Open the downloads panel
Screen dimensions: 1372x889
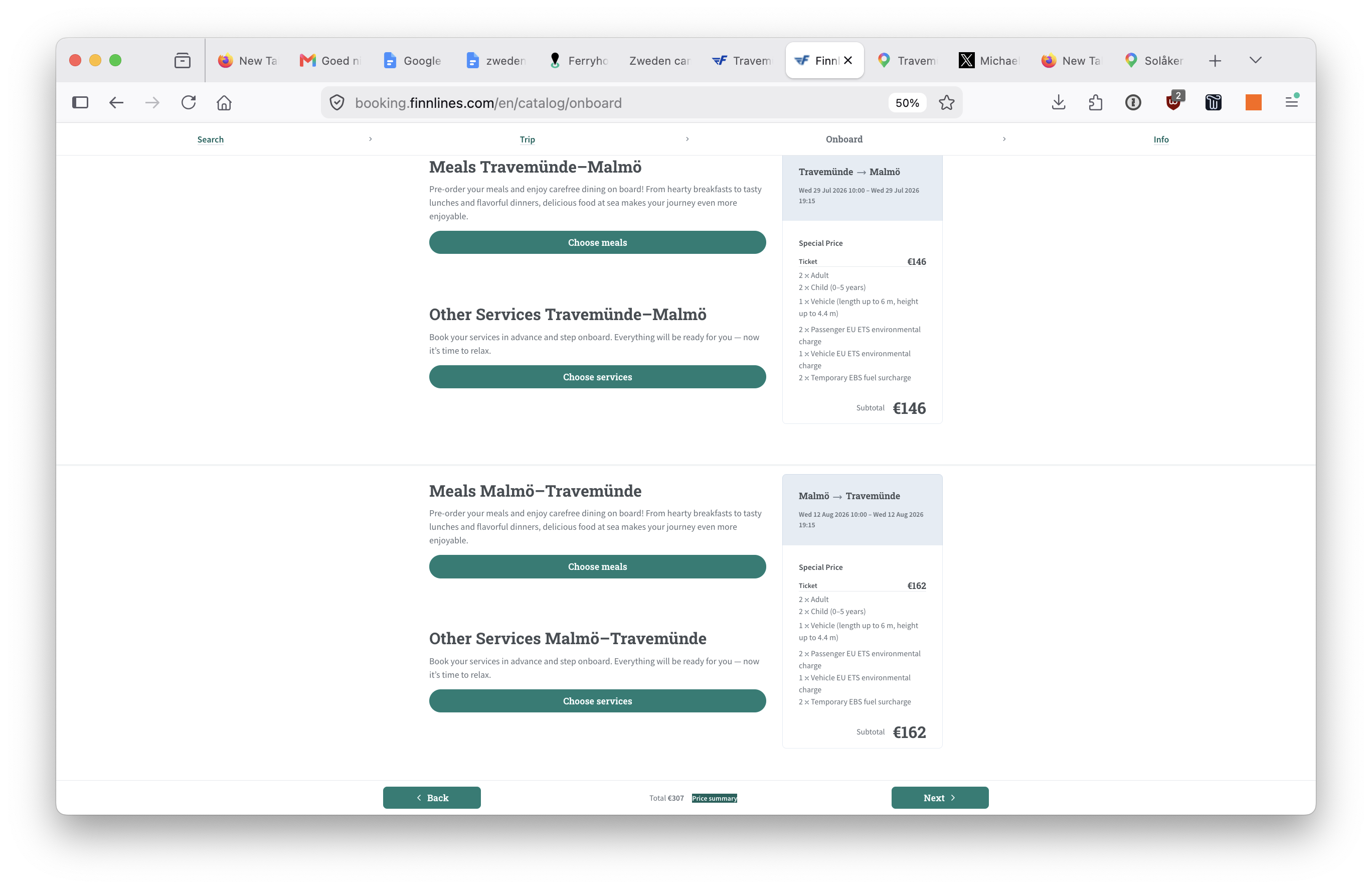tap(1059, 103)
